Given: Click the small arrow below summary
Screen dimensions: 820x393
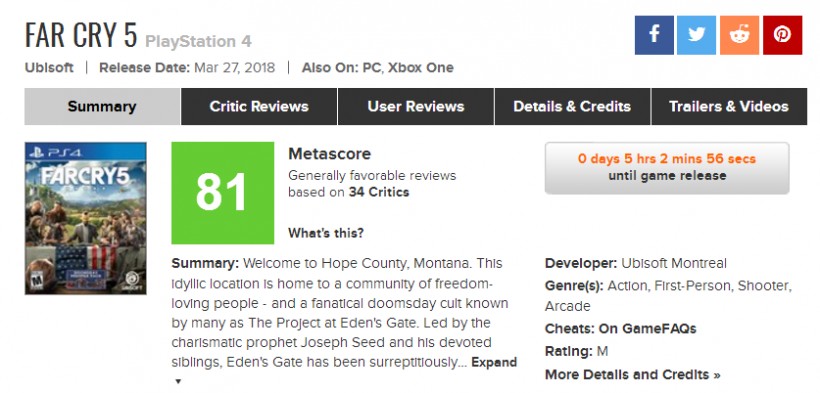Looking at the screenshot, I should pyautogui.click(x=178, y=381).
